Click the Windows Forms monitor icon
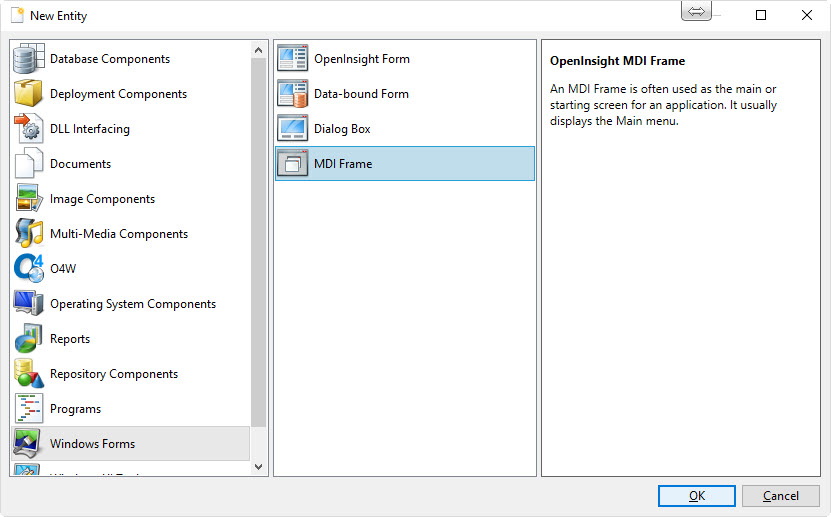Viewport: 831px width, 517px height. (x=28, y=443)
